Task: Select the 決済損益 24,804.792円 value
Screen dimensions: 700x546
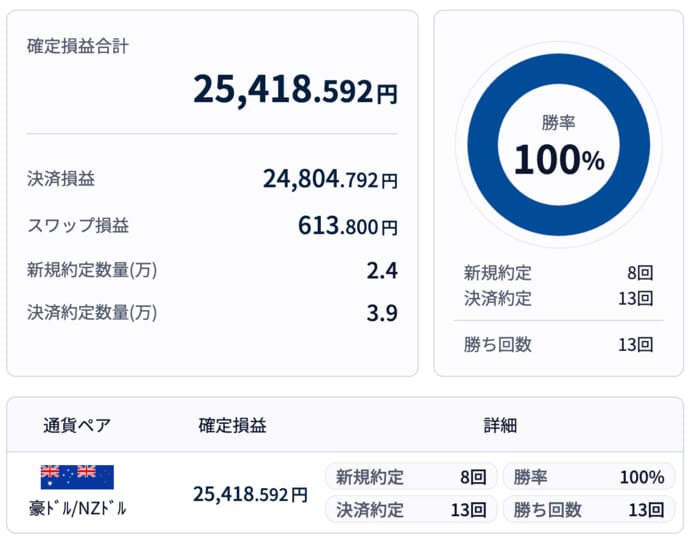Action: click(x=330, y=180)
